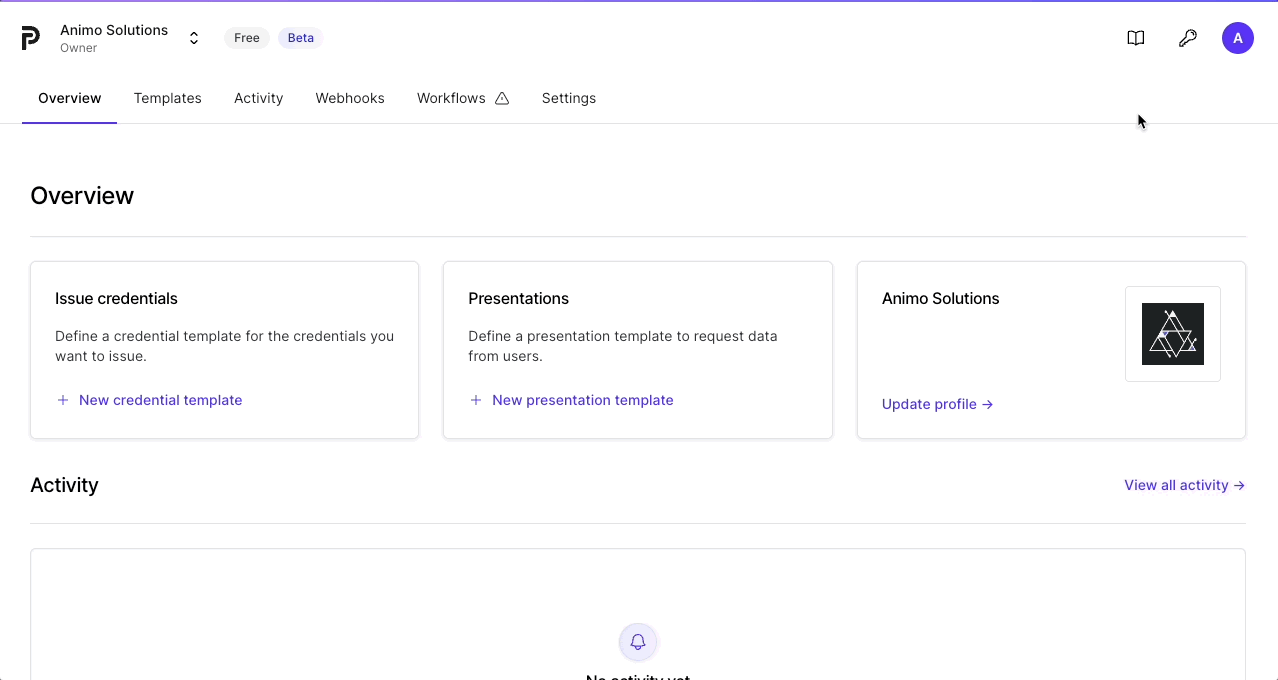
Task: Click the key icon for API keys
Action: tap(1187, 37)
